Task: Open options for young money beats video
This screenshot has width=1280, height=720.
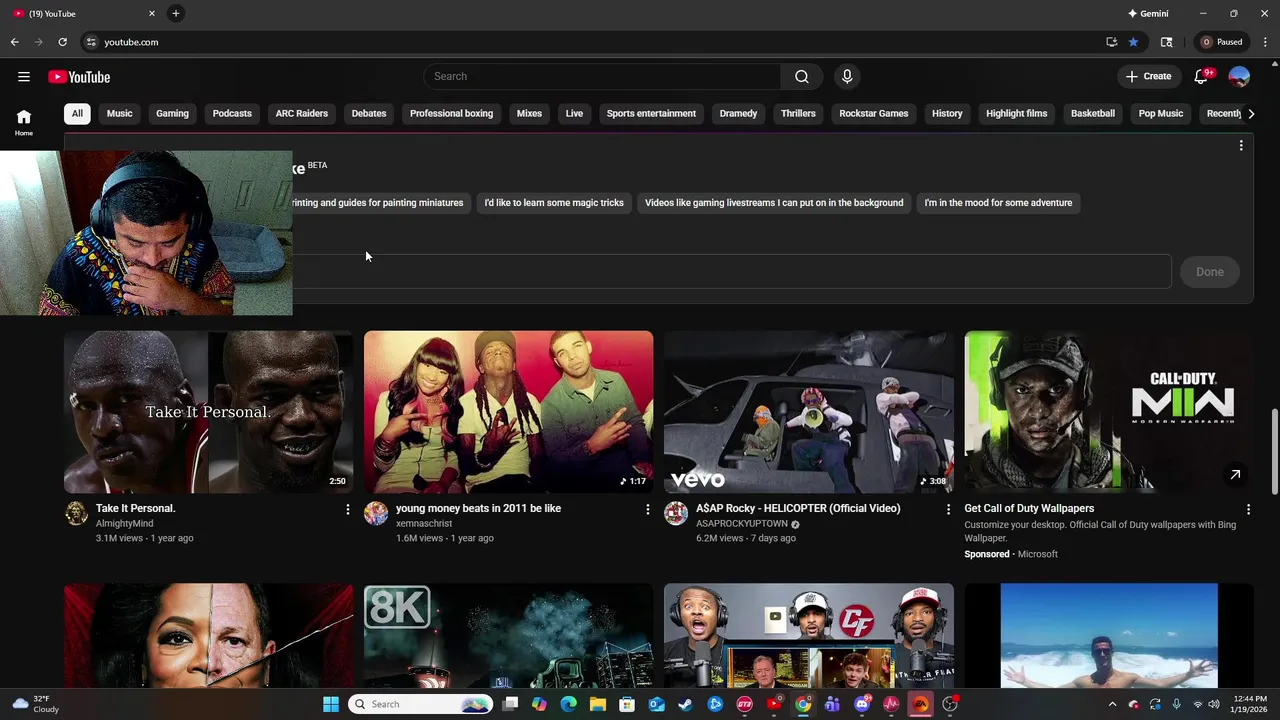Action: point(648,510)
